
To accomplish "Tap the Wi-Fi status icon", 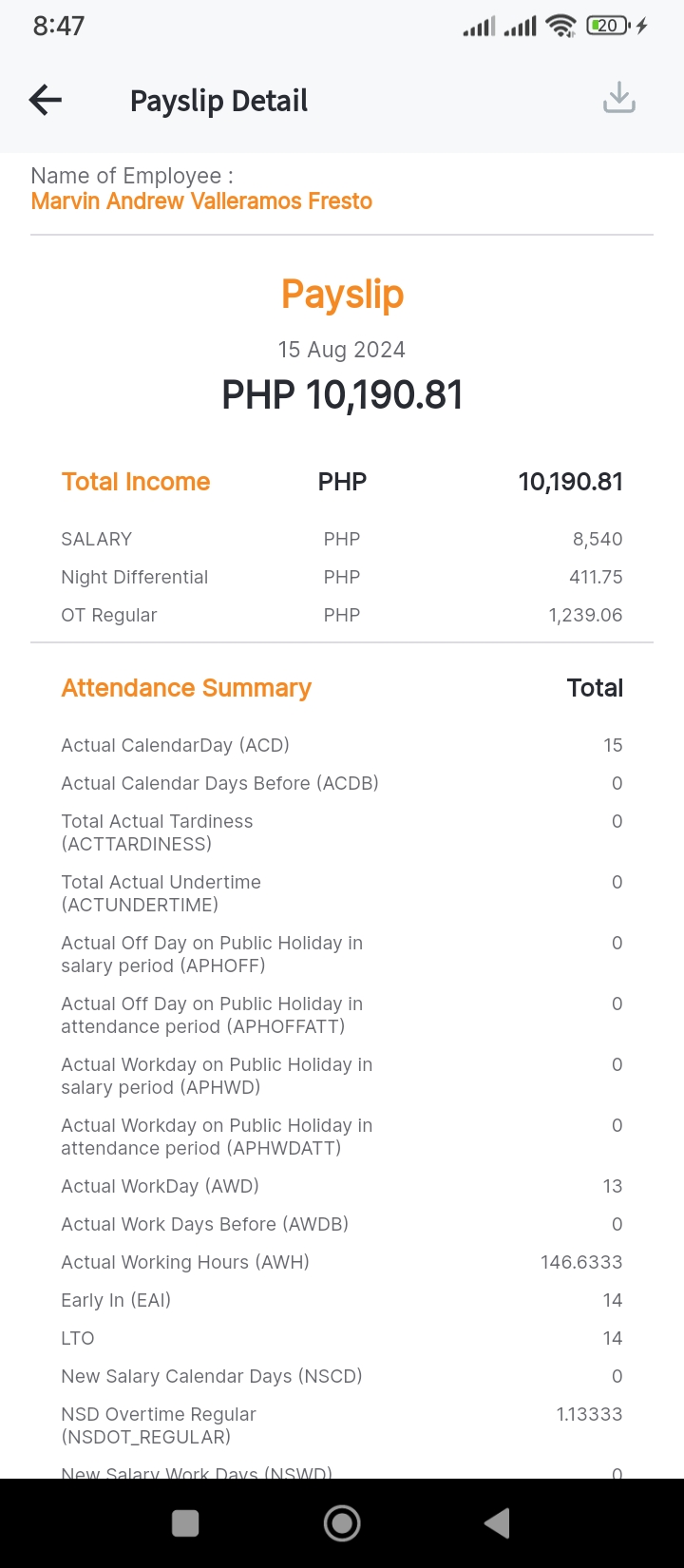I will click(x=561, y=27).
